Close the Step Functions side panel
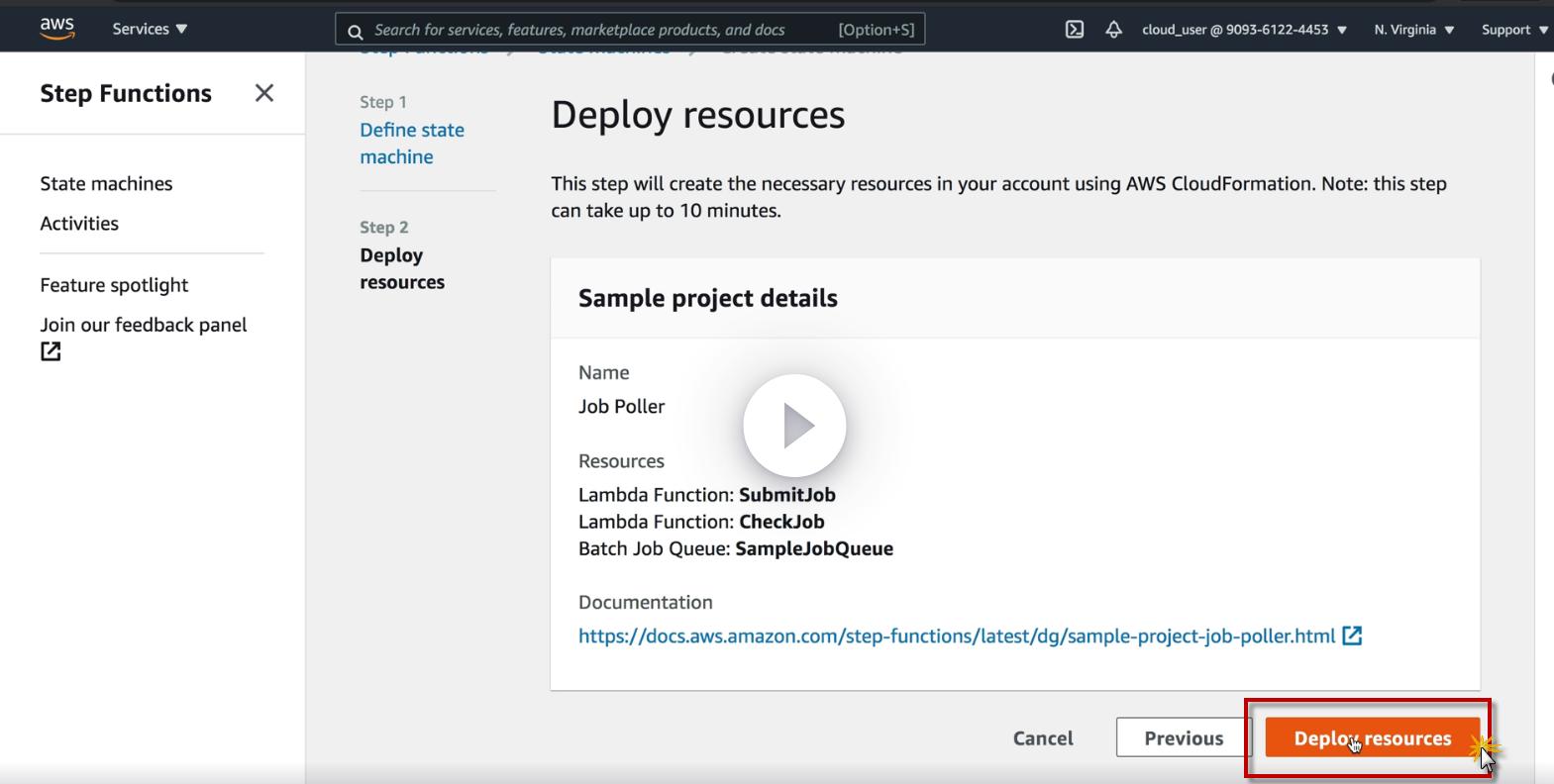This screenshot has height=784, width=1554. coord(264,93)
